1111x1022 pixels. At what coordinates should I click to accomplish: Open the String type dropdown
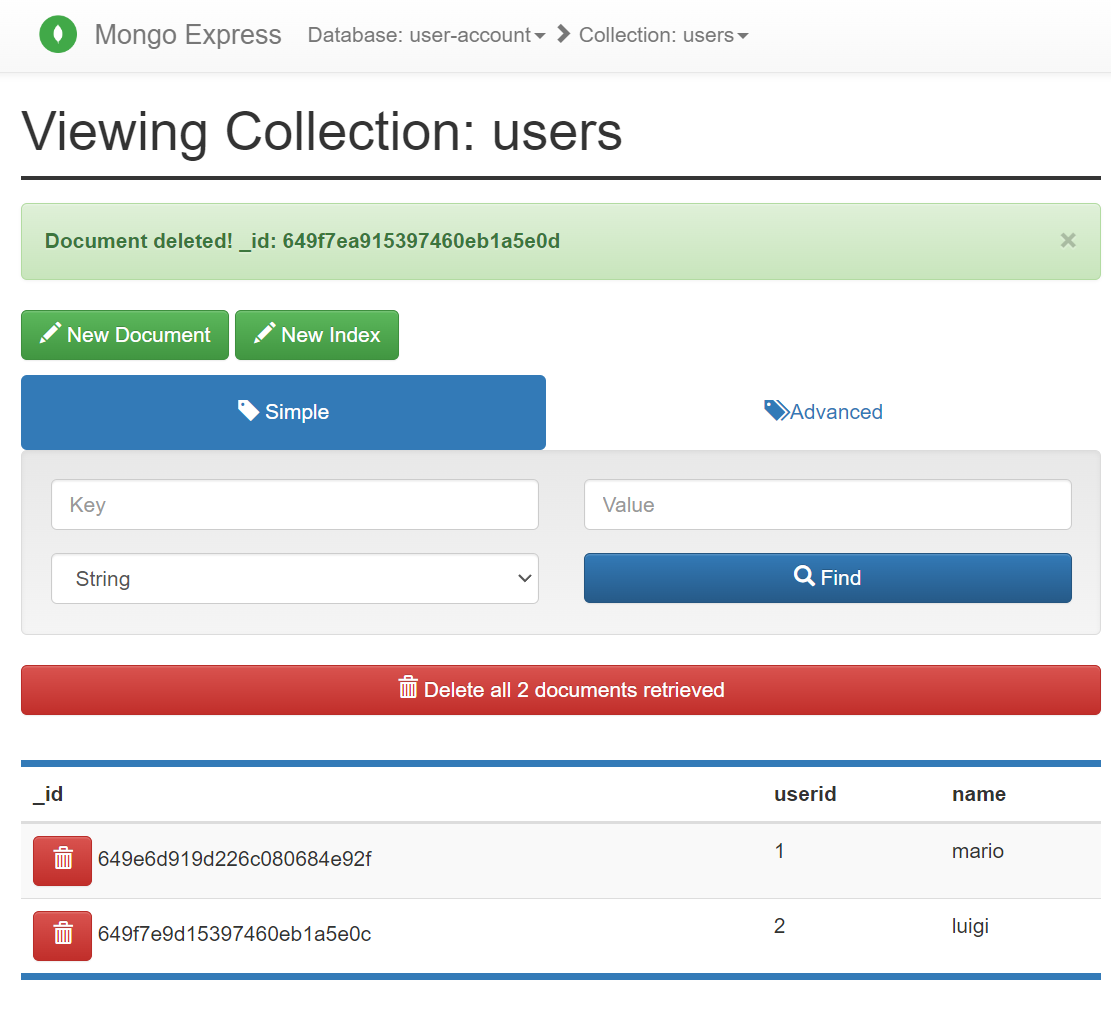[295, 578]
